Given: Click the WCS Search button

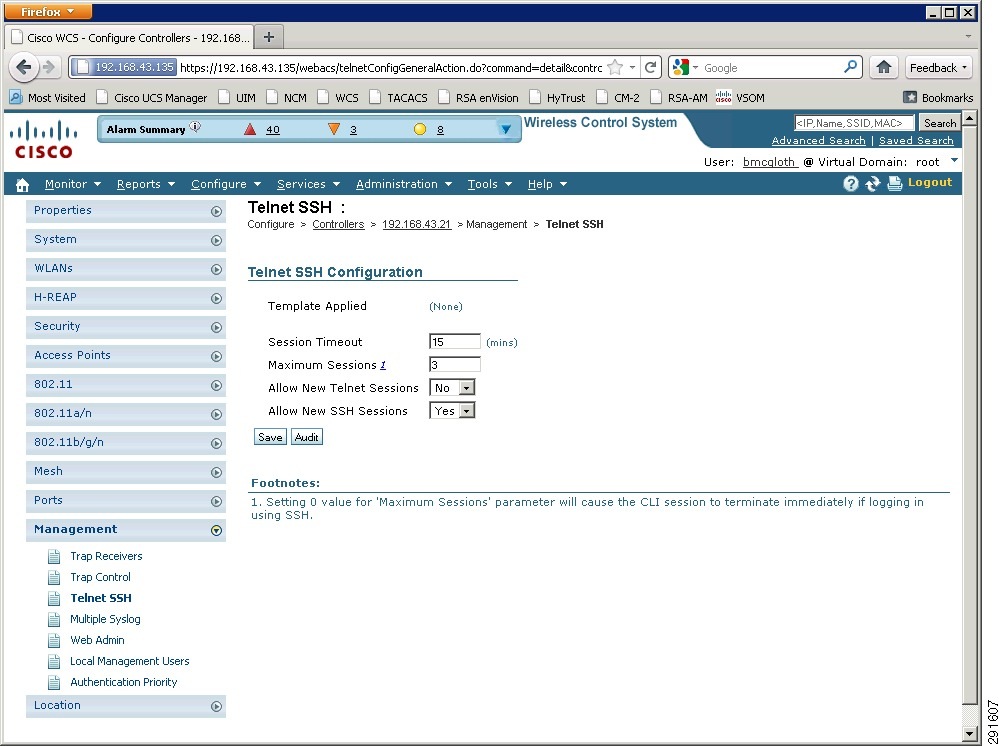Looking at the screenshot, I should (x=940, y=123).
